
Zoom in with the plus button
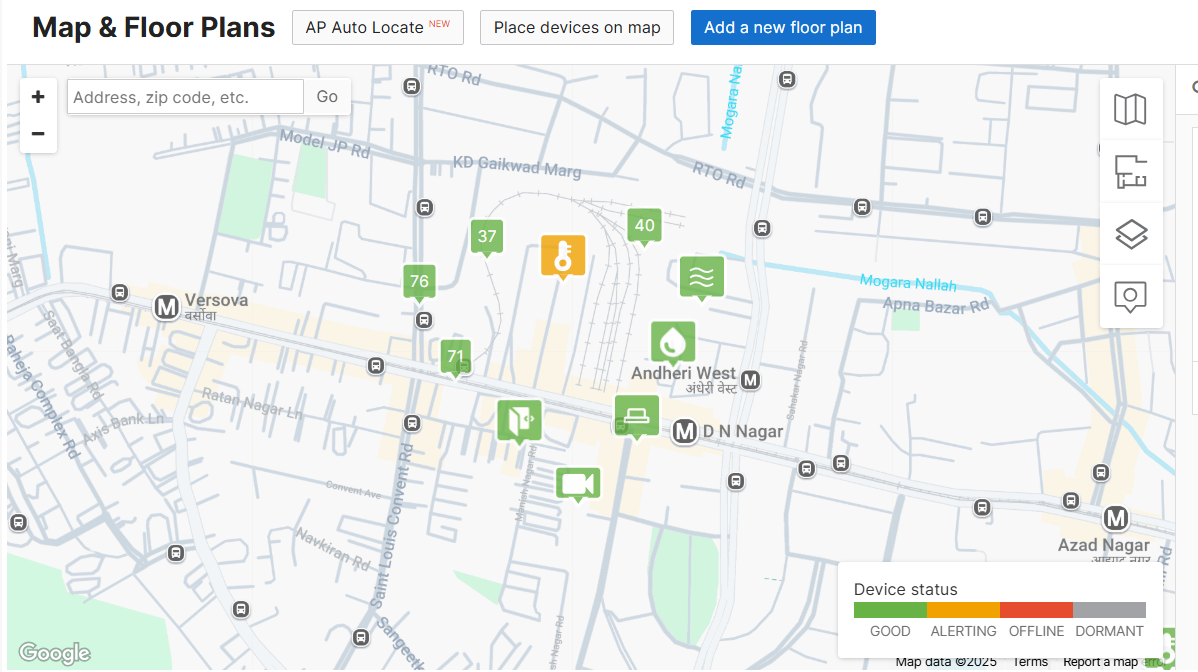point(38,97)
